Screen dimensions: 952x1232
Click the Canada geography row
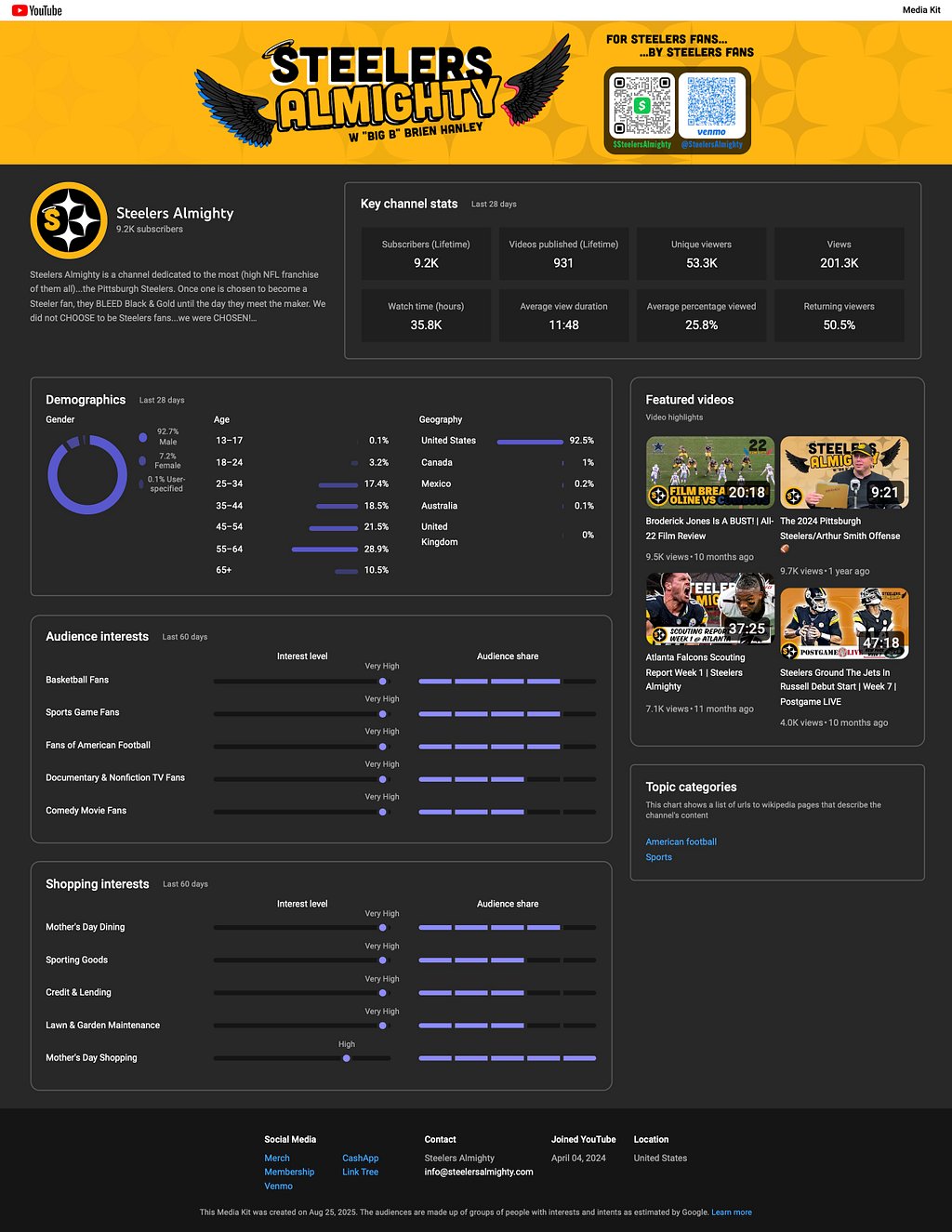pyautogui.click(x=508, y=462)
